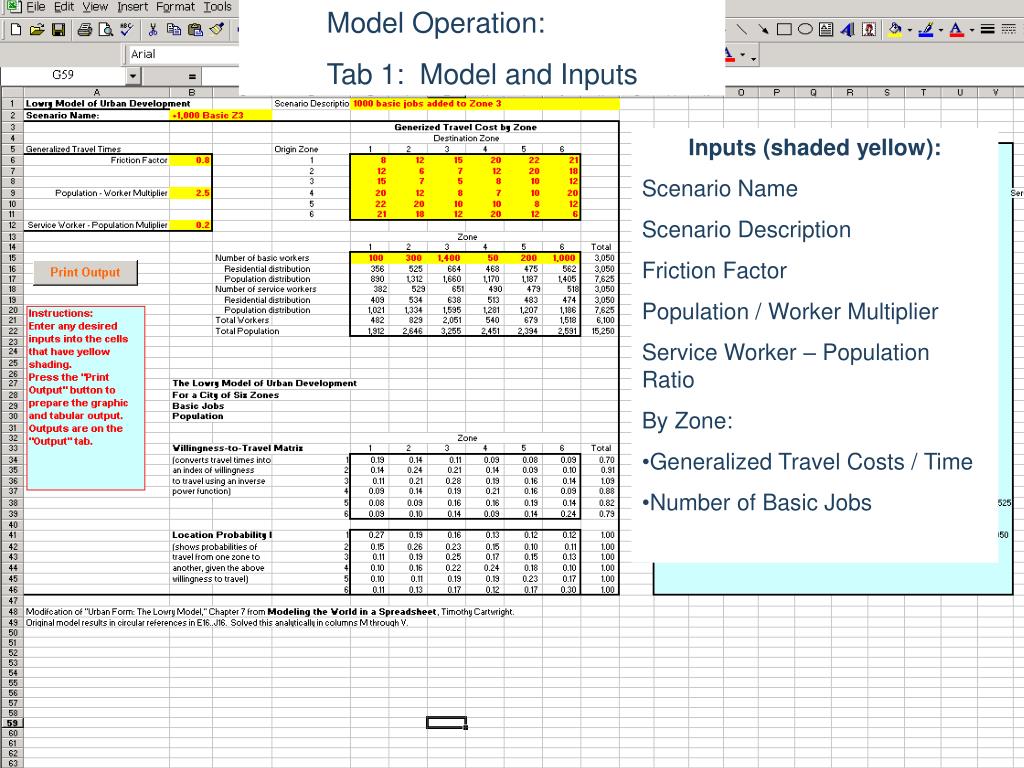Screen dimensions: 1024x768
Task: Open the View menu
Action: pos(95,7)
